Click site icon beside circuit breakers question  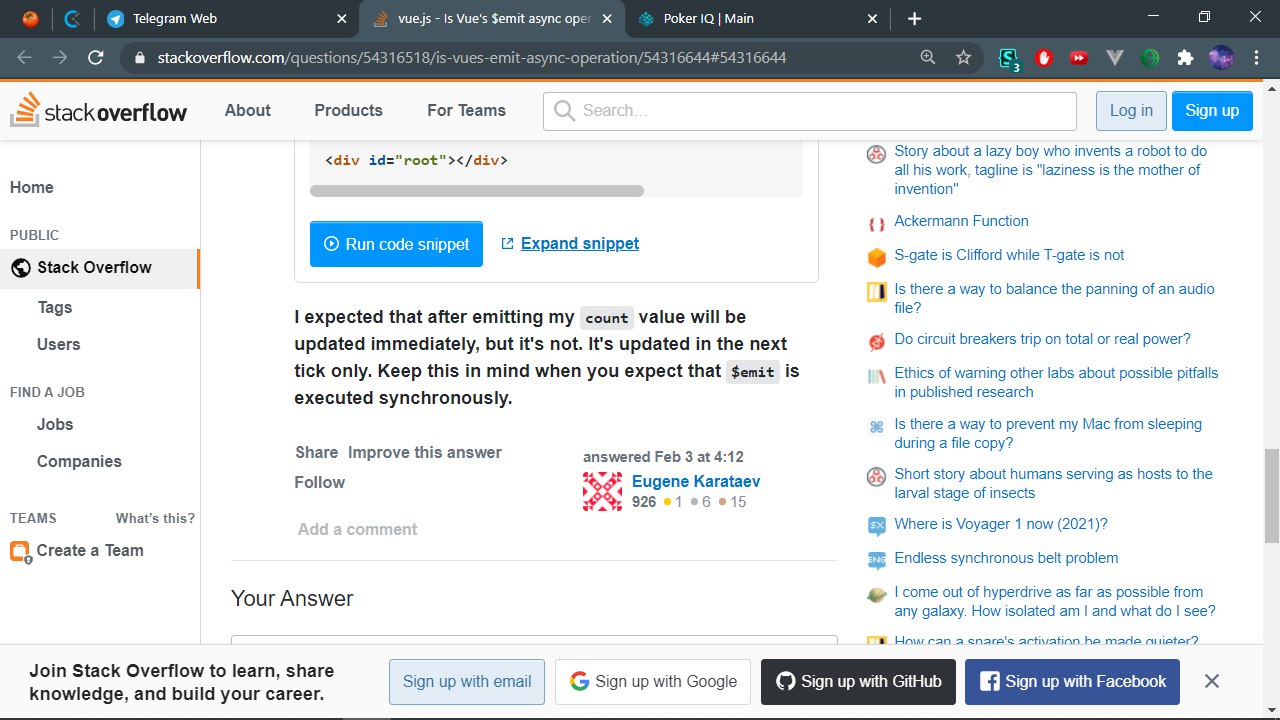[x=876, y=342]
